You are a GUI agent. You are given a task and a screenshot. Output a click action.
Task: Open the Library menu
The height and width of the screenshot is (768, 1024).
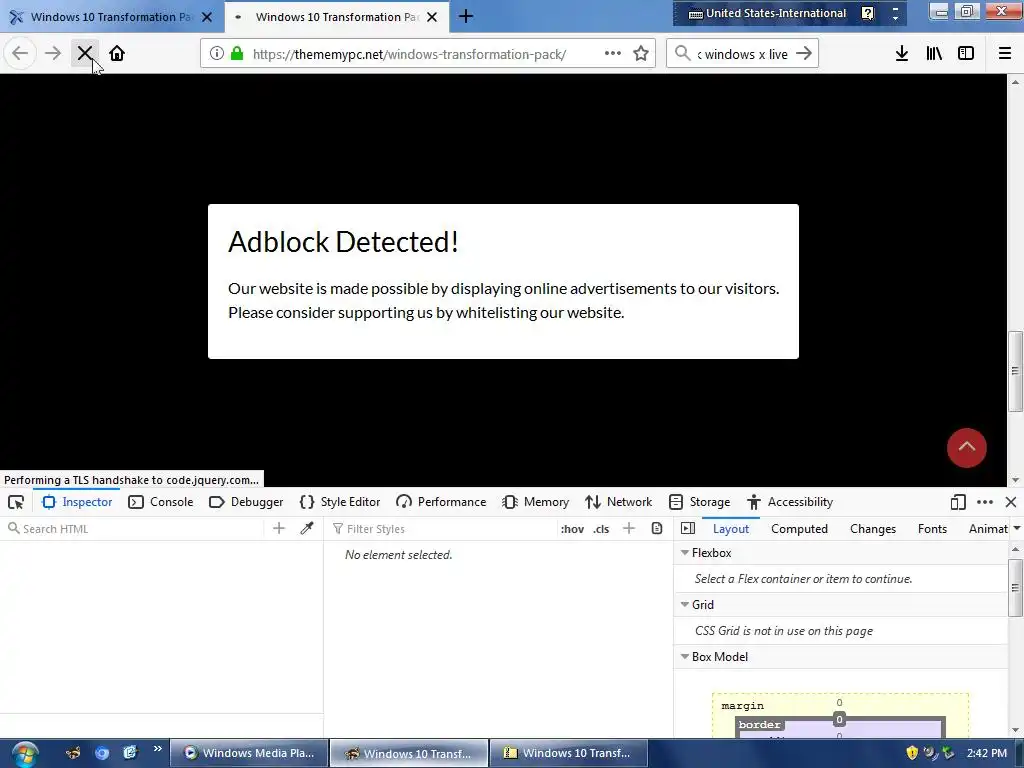tap(934, 54)
